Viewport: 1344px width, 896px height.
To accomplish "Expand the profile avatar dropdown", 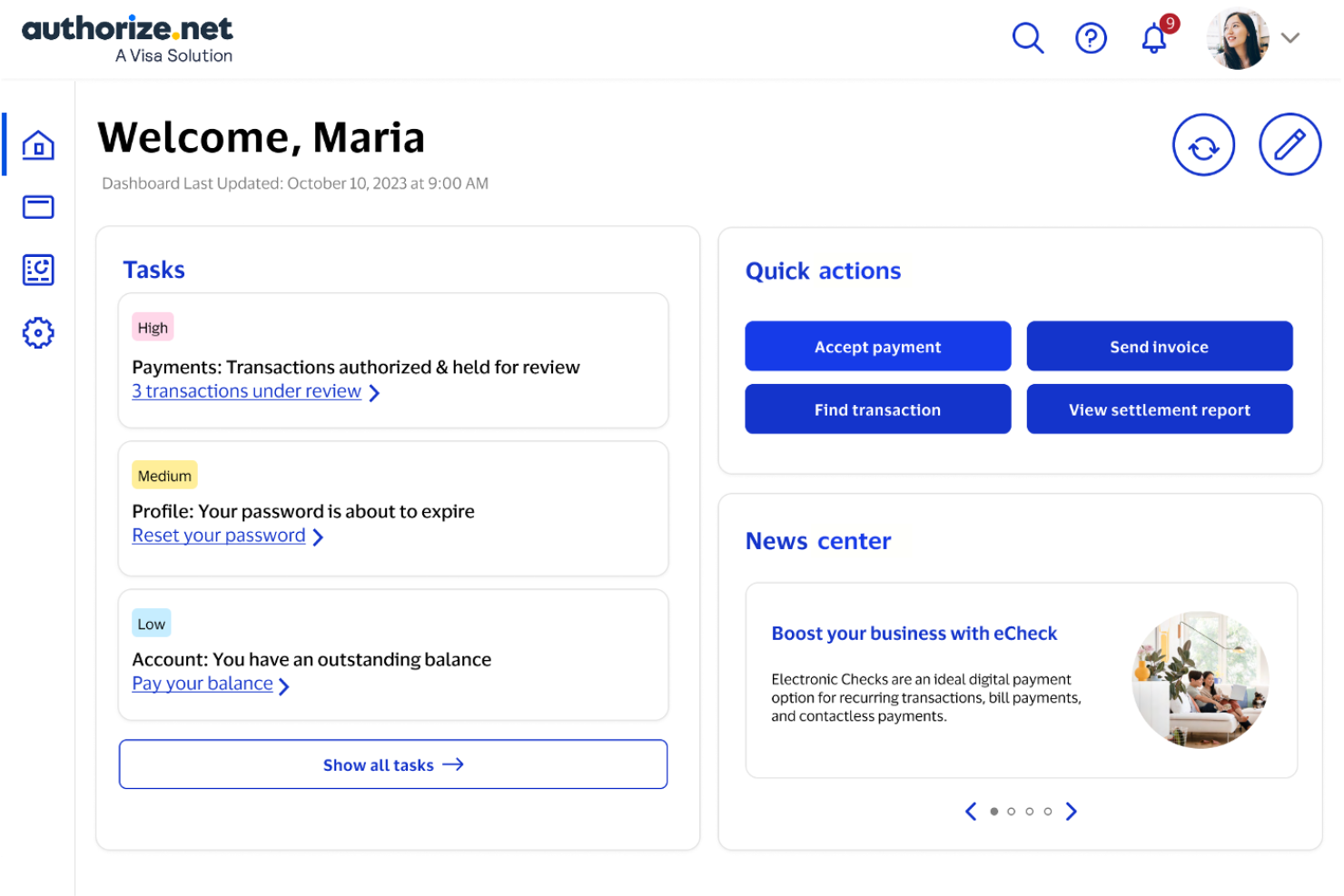I will coord(1239,38).
